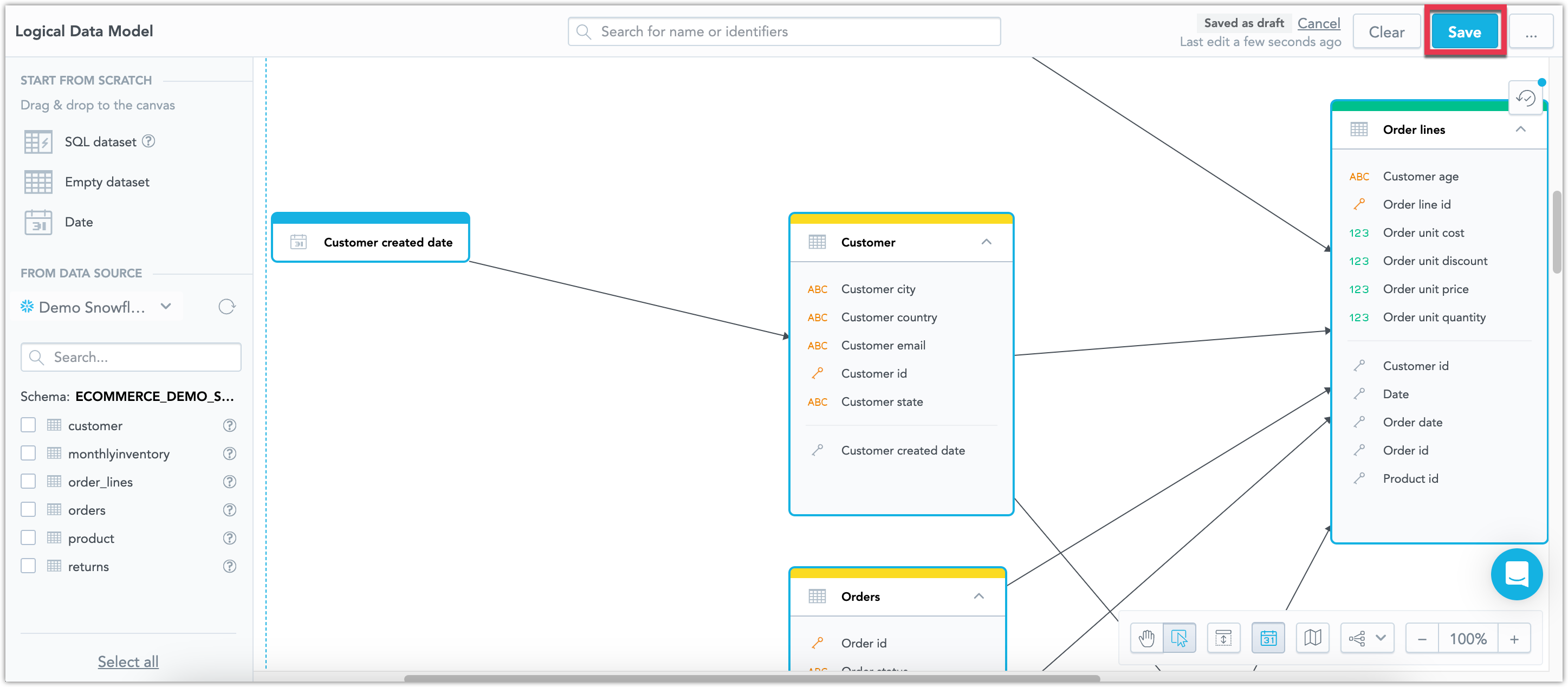The width and height of the screenshot is (1568, 687).
Task: Click the Cancel link
Action: pyautogui.click(x=1318, y=23)
